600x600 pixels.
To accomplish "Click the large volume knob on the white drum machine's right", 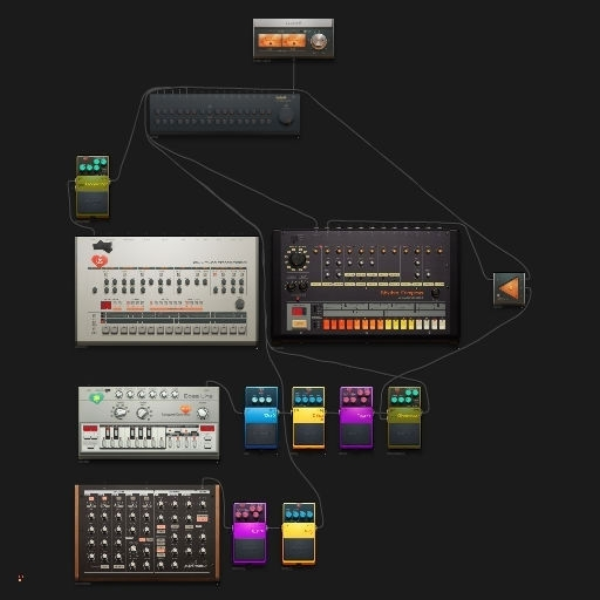I will (x=240, y=304).
